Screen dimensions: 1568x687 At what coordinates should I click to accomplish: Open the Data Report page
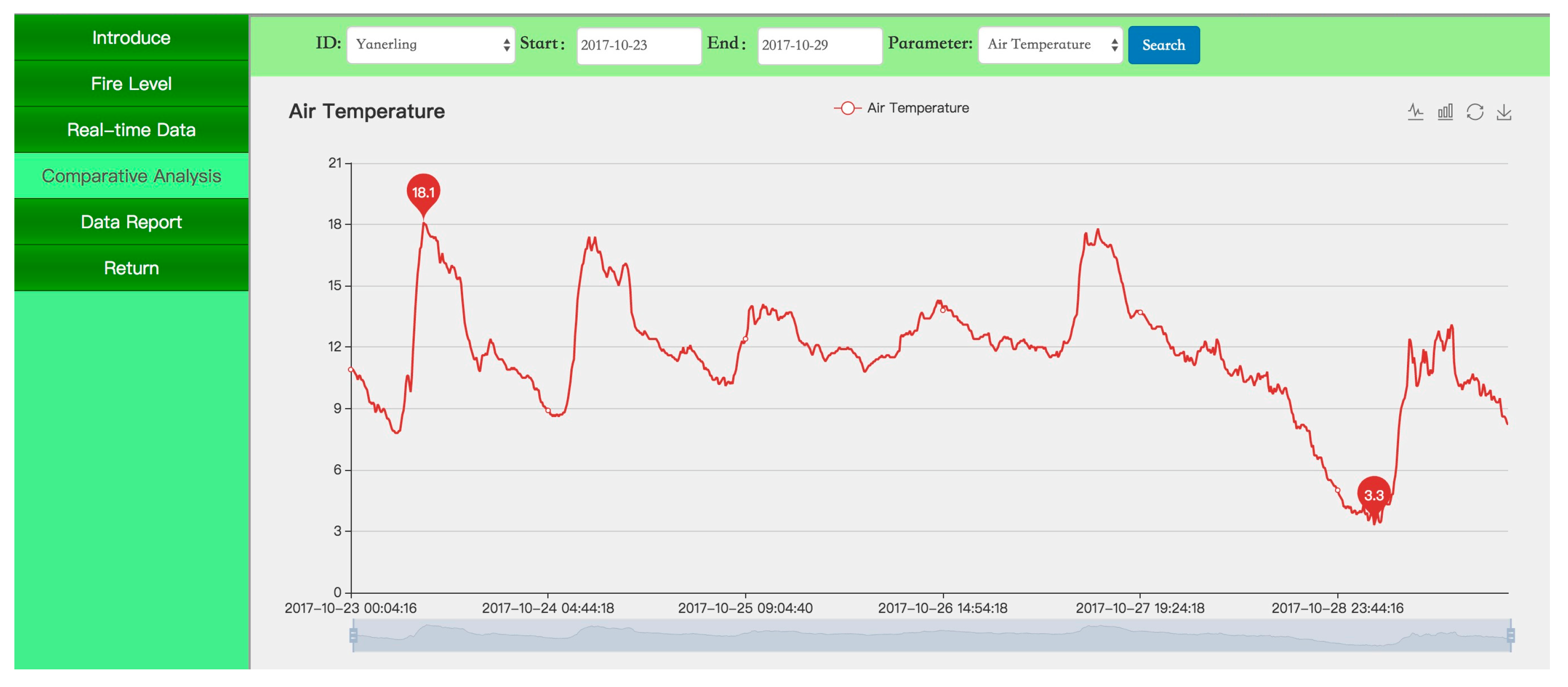pyautogui.click(x=131, y=222)
